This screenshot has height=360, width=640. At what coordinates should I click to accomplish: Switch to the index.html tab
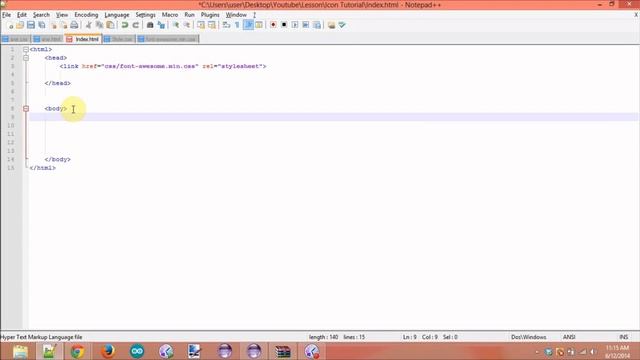coord(83,39)
